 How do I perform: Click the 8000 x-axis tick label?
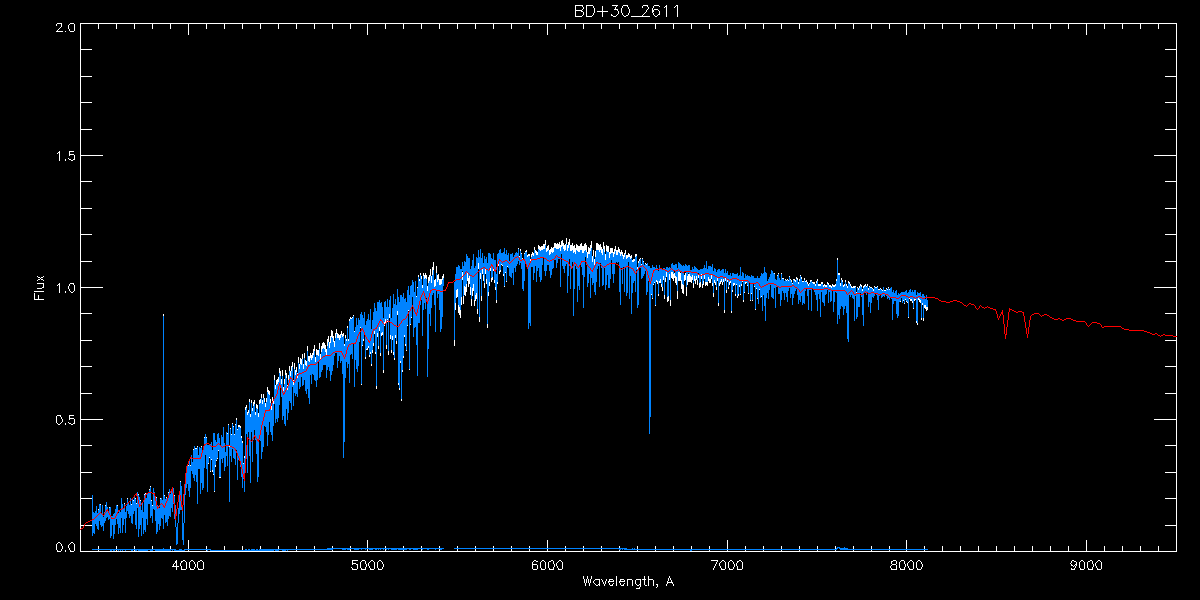907,565
